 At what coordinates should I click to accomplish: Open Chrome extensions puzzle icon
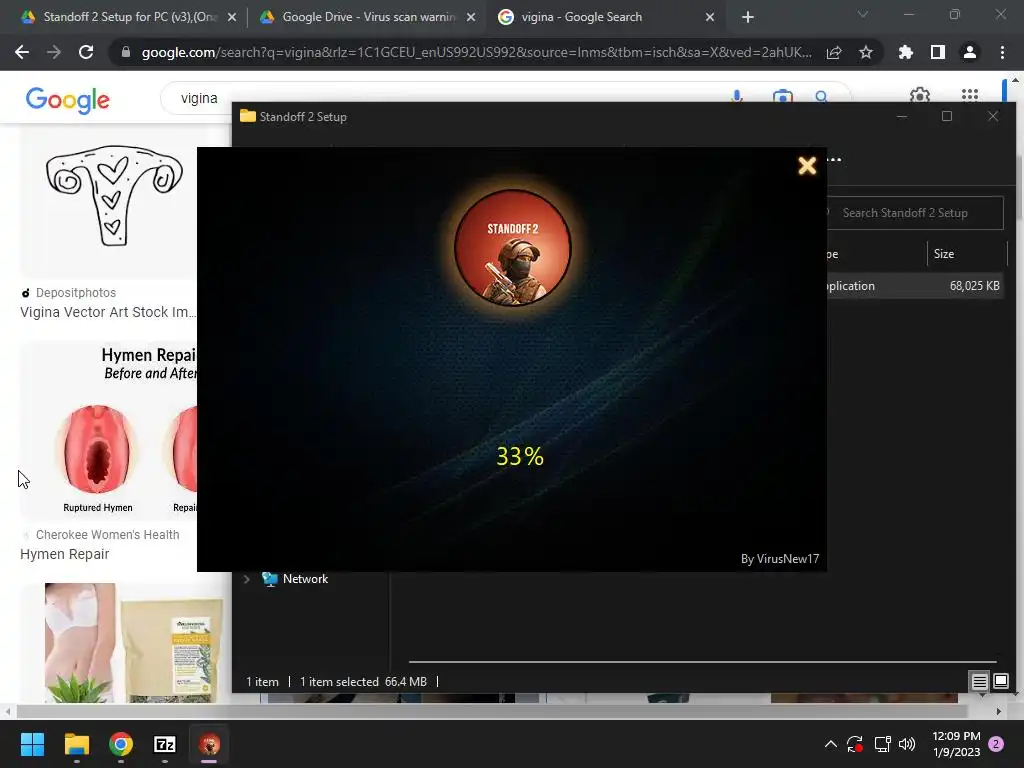[x=906, y=52]
